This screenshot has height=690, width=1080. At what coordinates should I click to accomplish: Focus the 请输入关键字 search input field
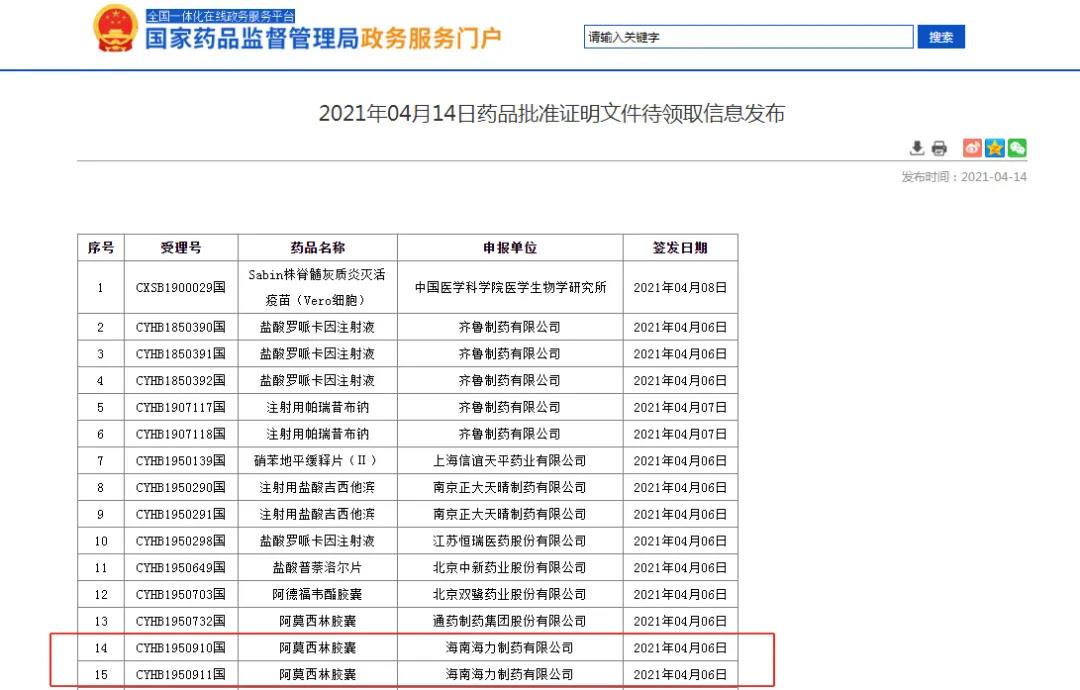748,37
